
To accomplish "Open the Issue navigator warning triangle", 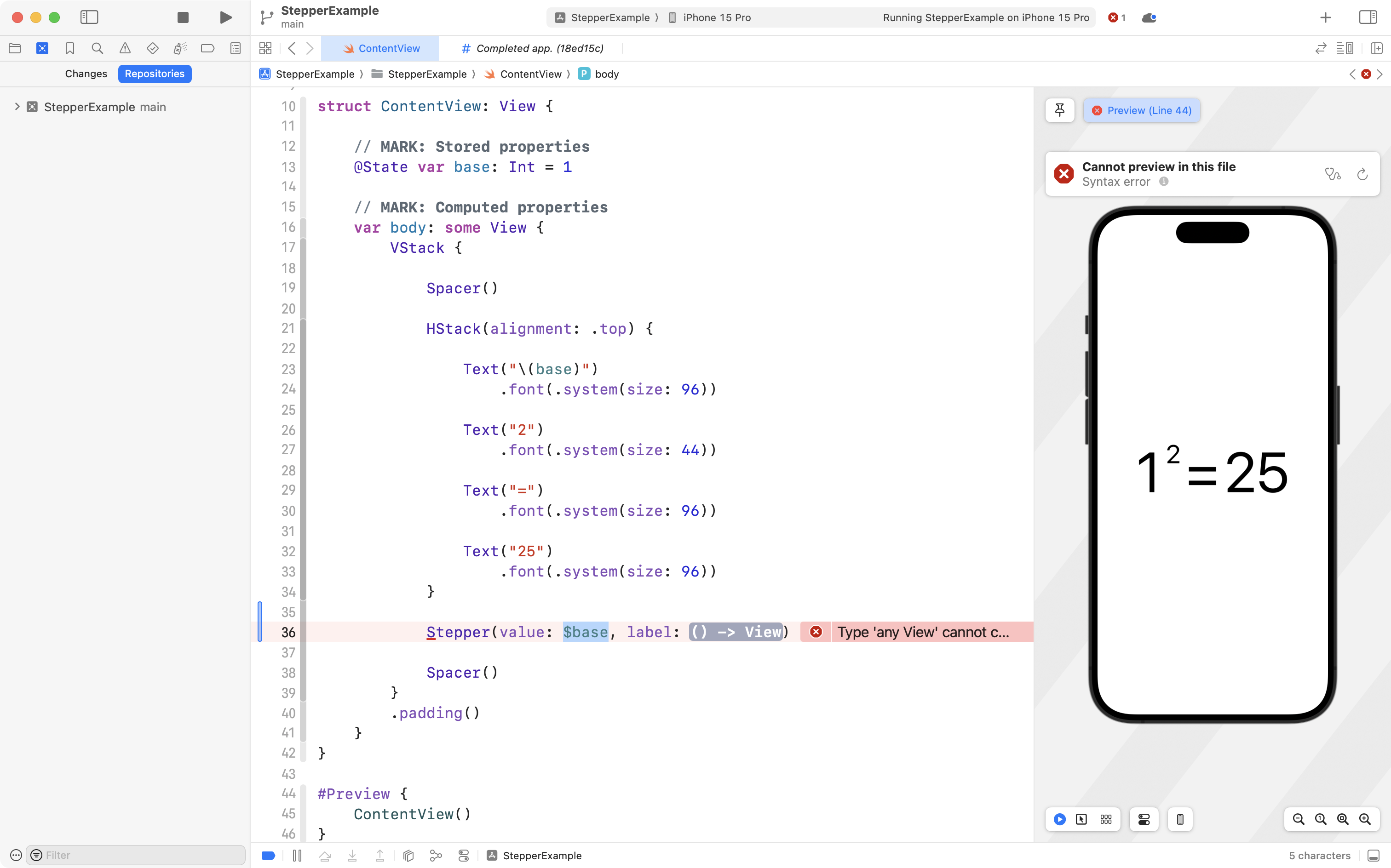I will click(x=125, y=48).
